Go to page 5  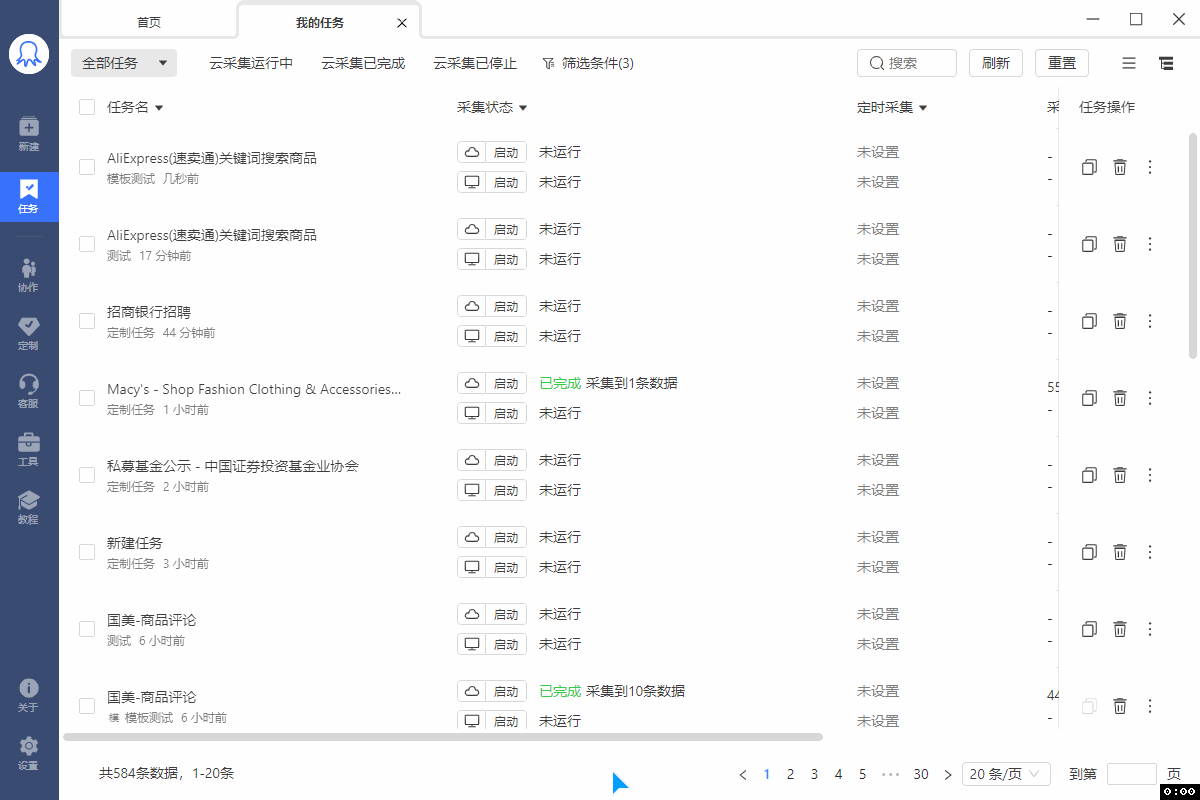[x=862, y=774]
